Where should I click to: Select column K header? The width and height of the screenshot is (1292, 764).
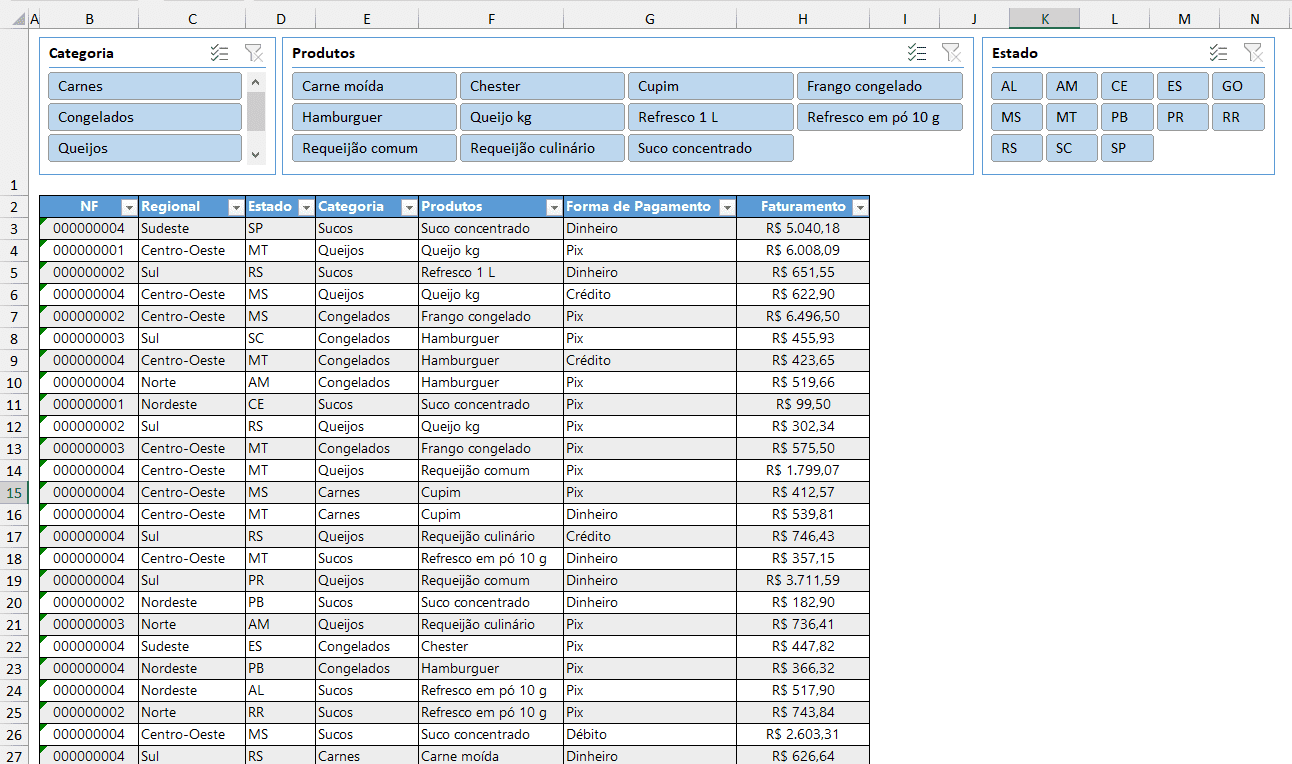(x=1044, y=18)
